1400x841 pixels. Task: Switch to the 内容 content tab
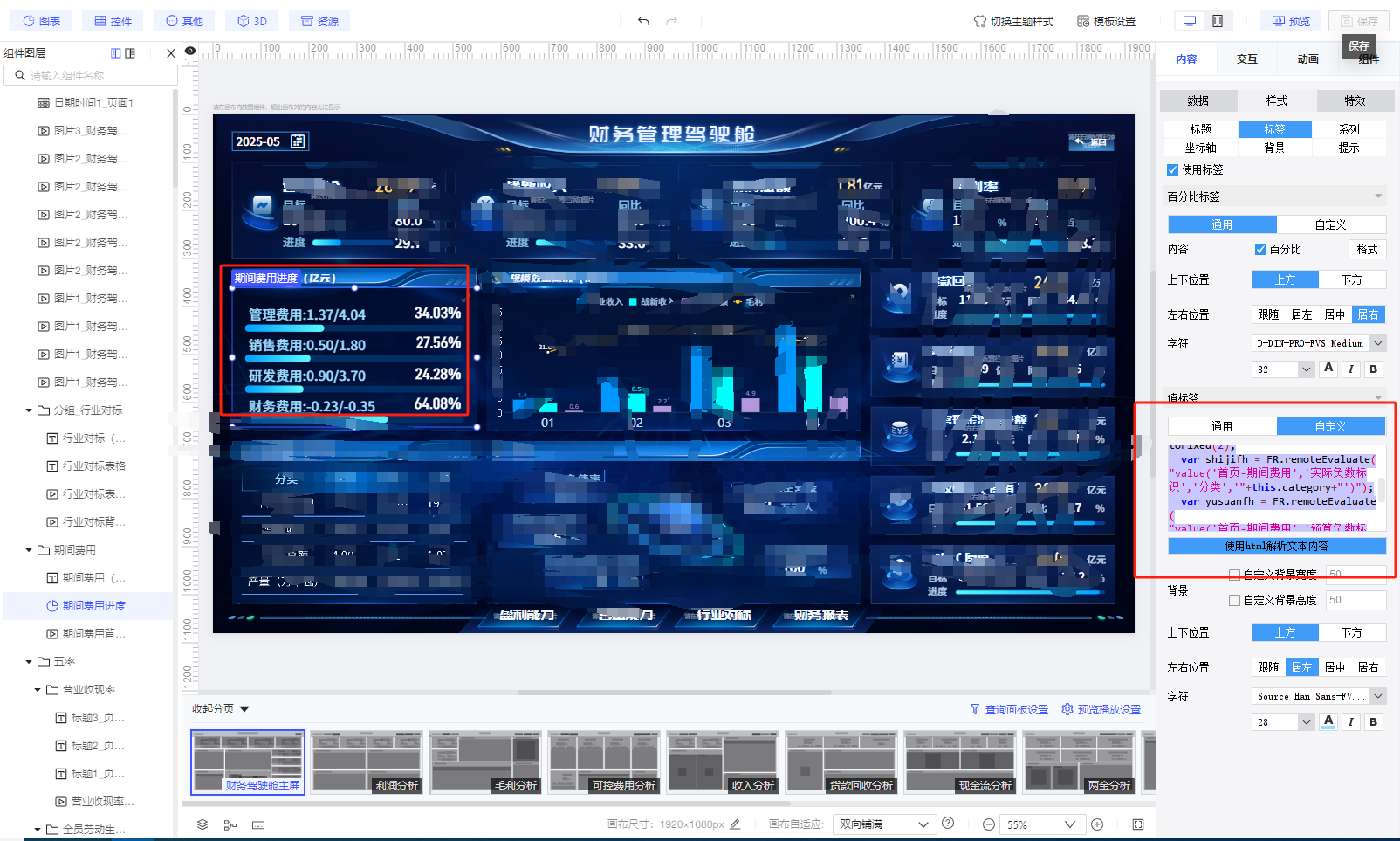(x=1186, y=59)
